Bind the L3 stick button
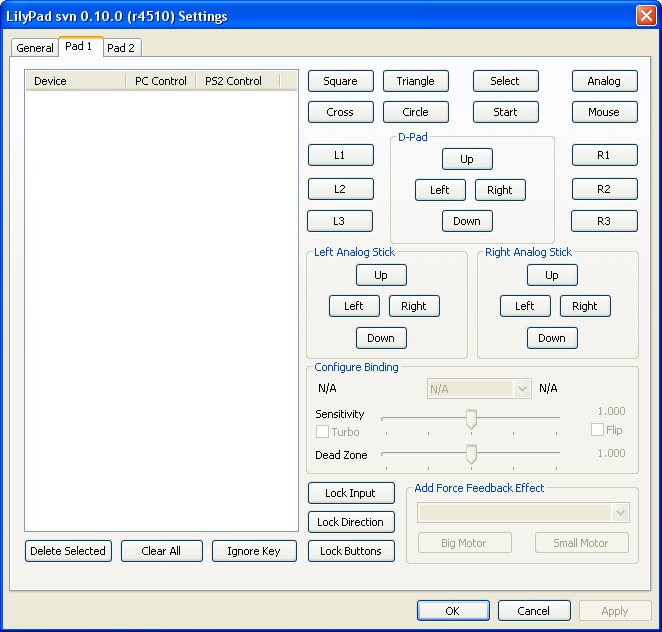This screenshot has width=662, height=632. 340,221
